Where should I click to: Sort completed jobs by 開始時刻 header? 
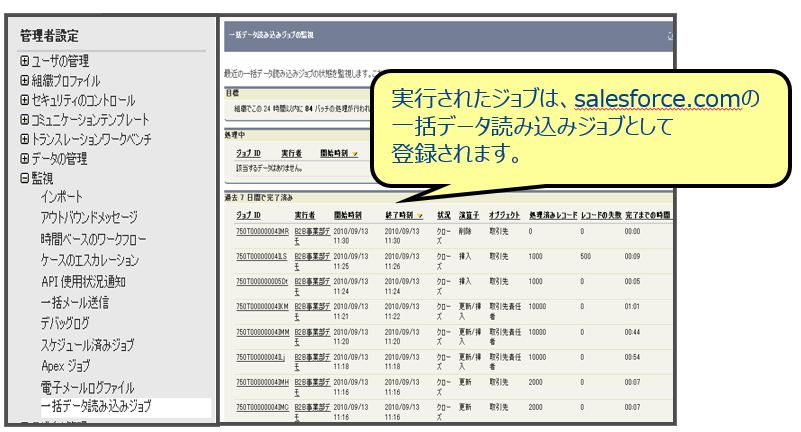point(348,215)
